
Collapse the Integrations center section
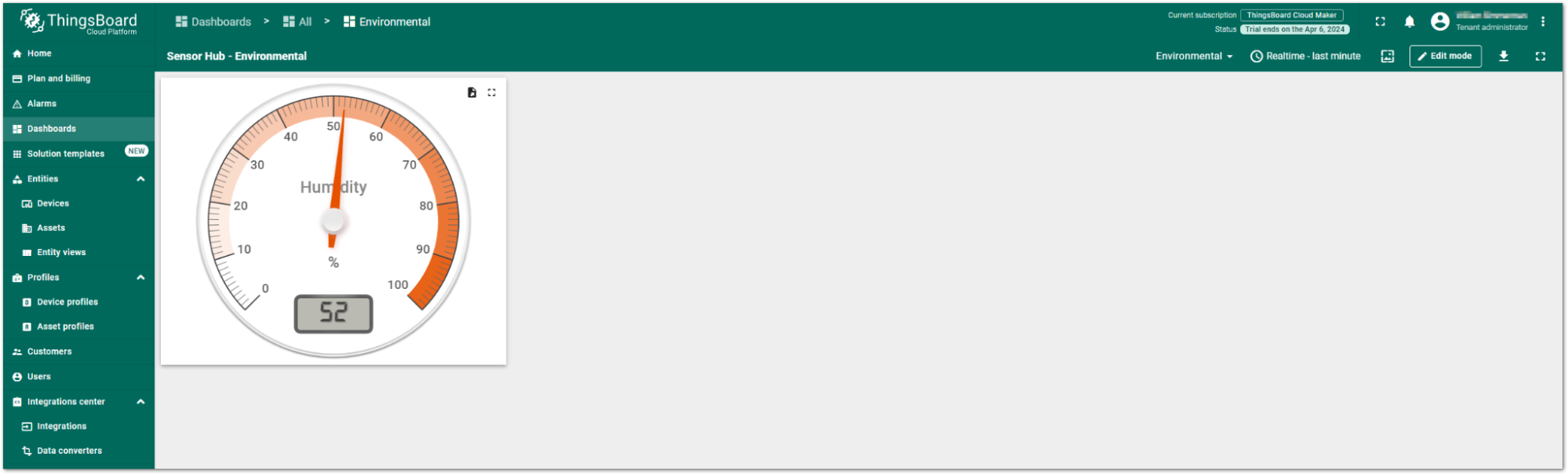[x=140, y=401]
